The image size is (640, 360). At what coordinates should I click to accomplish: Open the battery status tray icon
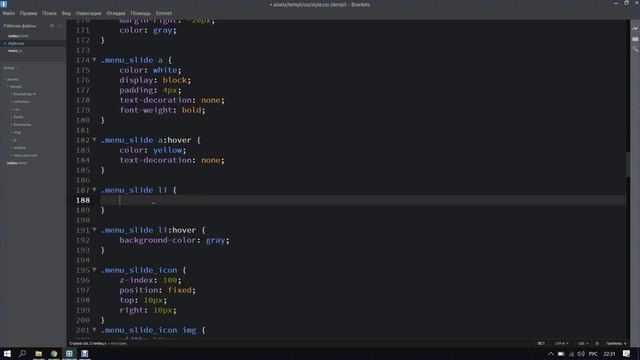(561, 354)
